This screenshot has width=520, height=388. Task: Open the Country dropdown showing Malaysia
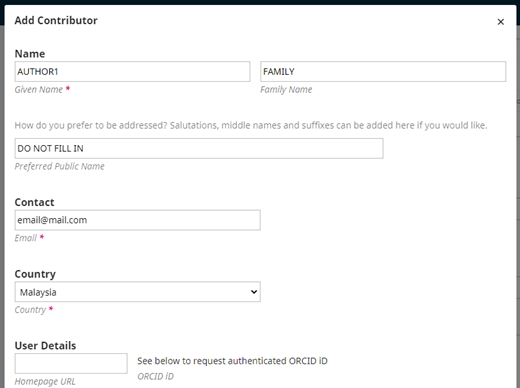tap(138, 292)
